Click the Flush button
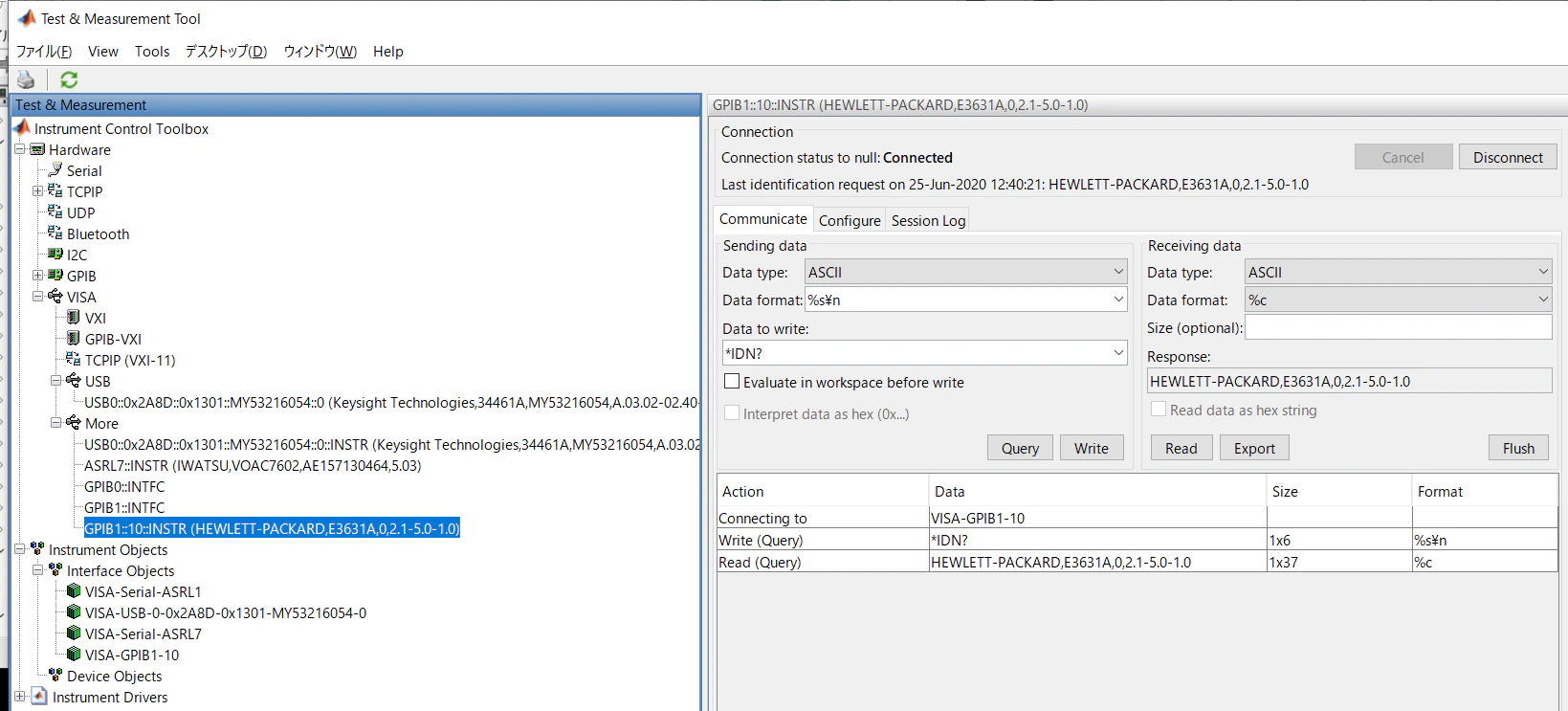Viewport: 1568px width, 711px height. point(1518,448)
